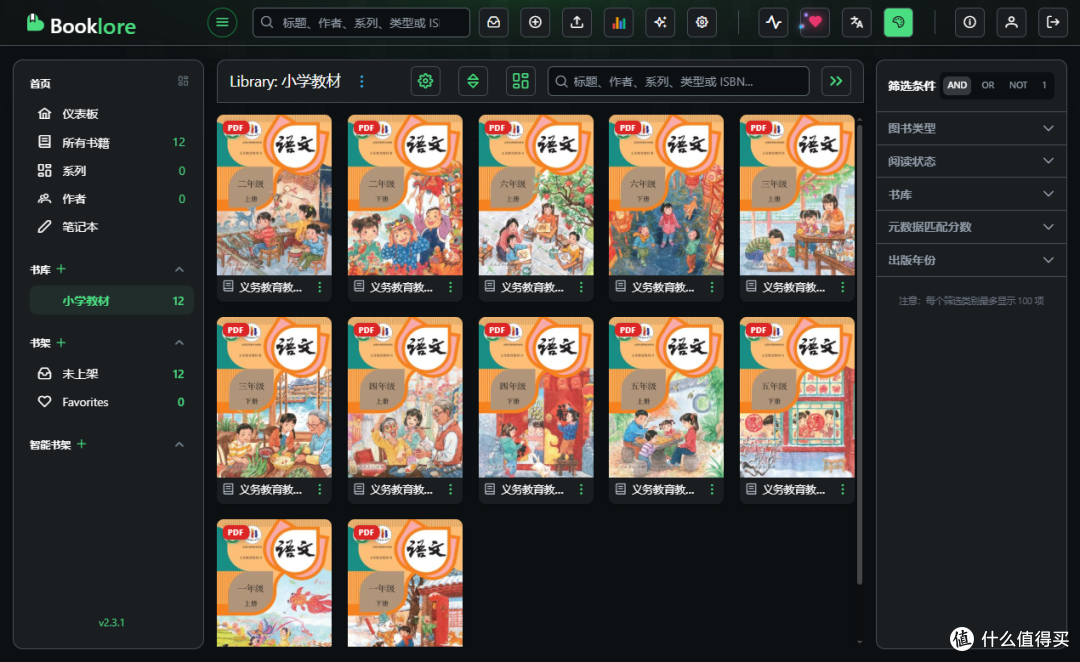Click dashboard layout icon beside 首页

(183, 81)
